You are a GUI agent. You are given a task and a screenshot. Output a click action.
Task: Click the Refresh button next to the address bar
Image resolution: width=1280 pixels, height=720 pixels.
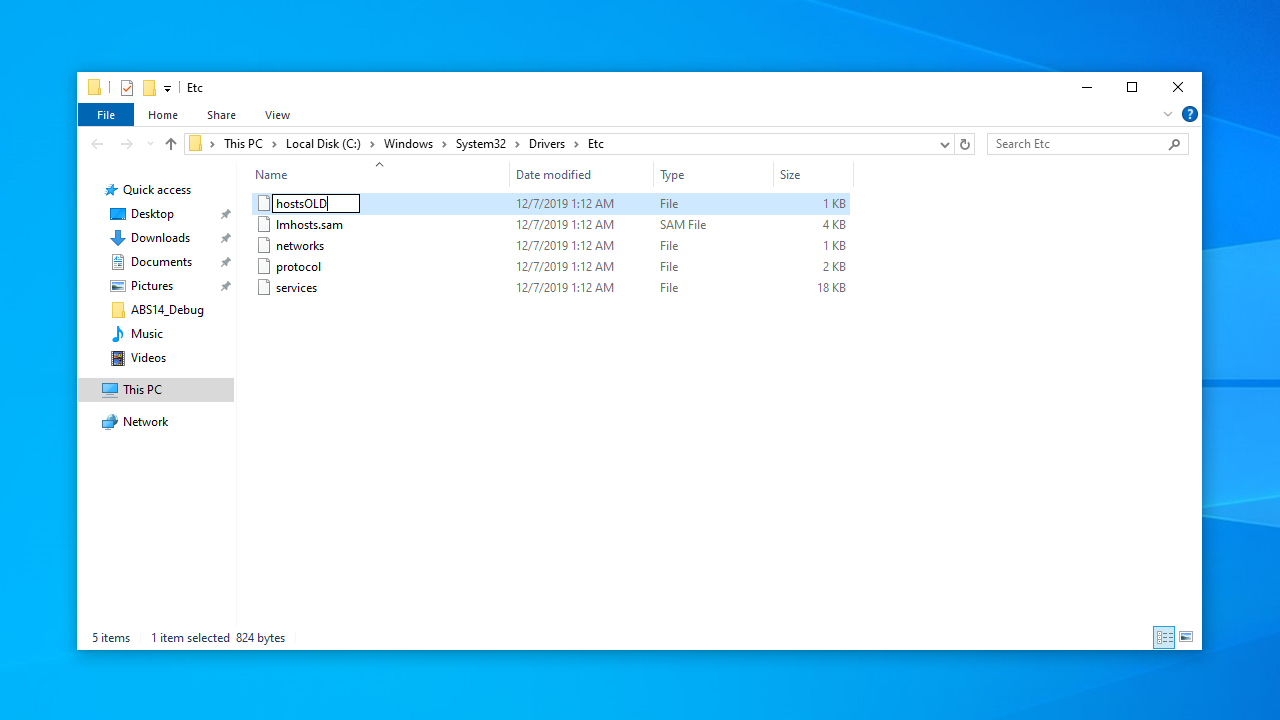[965, 144]
